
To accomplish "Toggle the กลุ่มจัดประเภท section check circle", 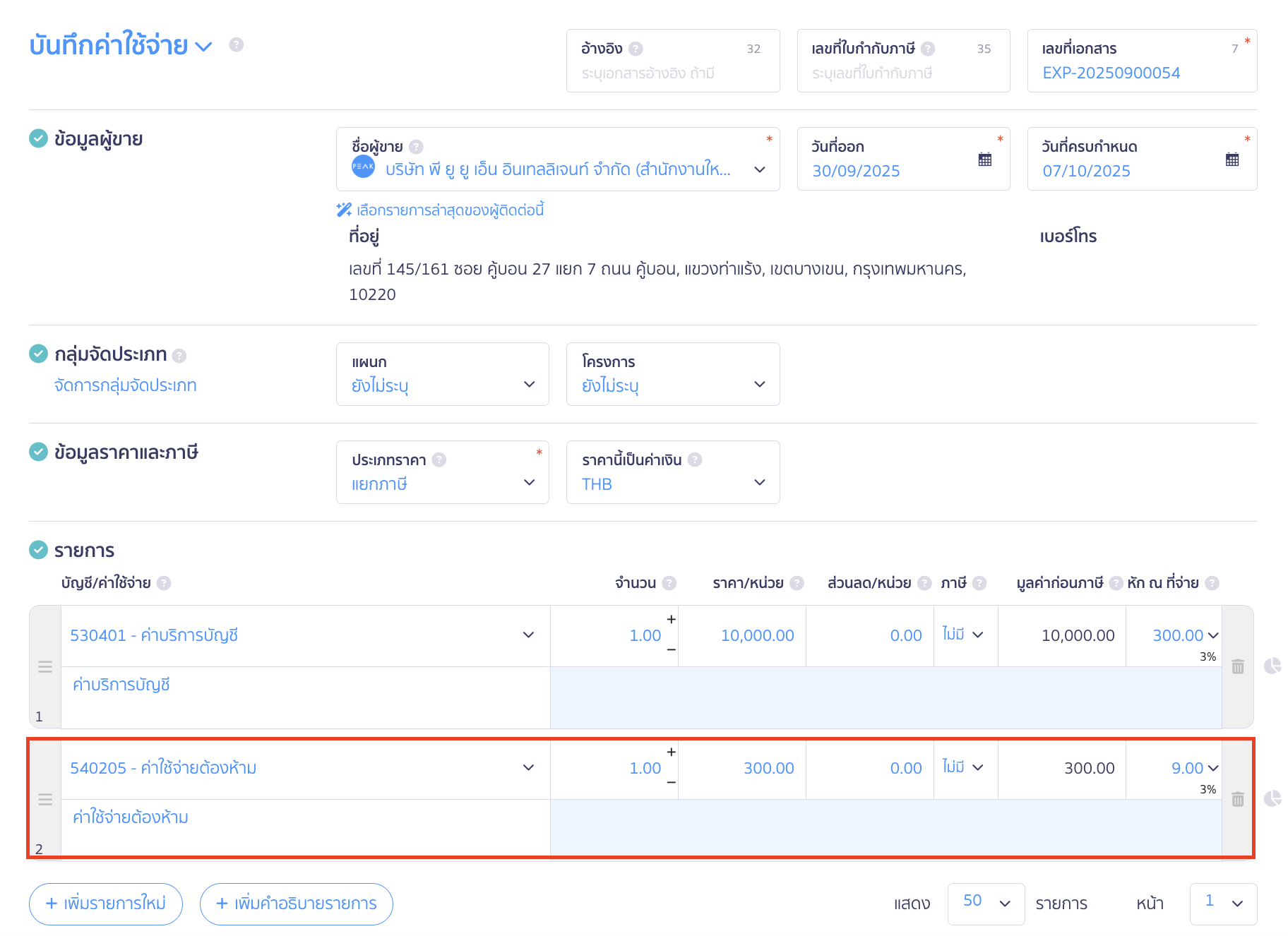I will [x=38, y=354].
